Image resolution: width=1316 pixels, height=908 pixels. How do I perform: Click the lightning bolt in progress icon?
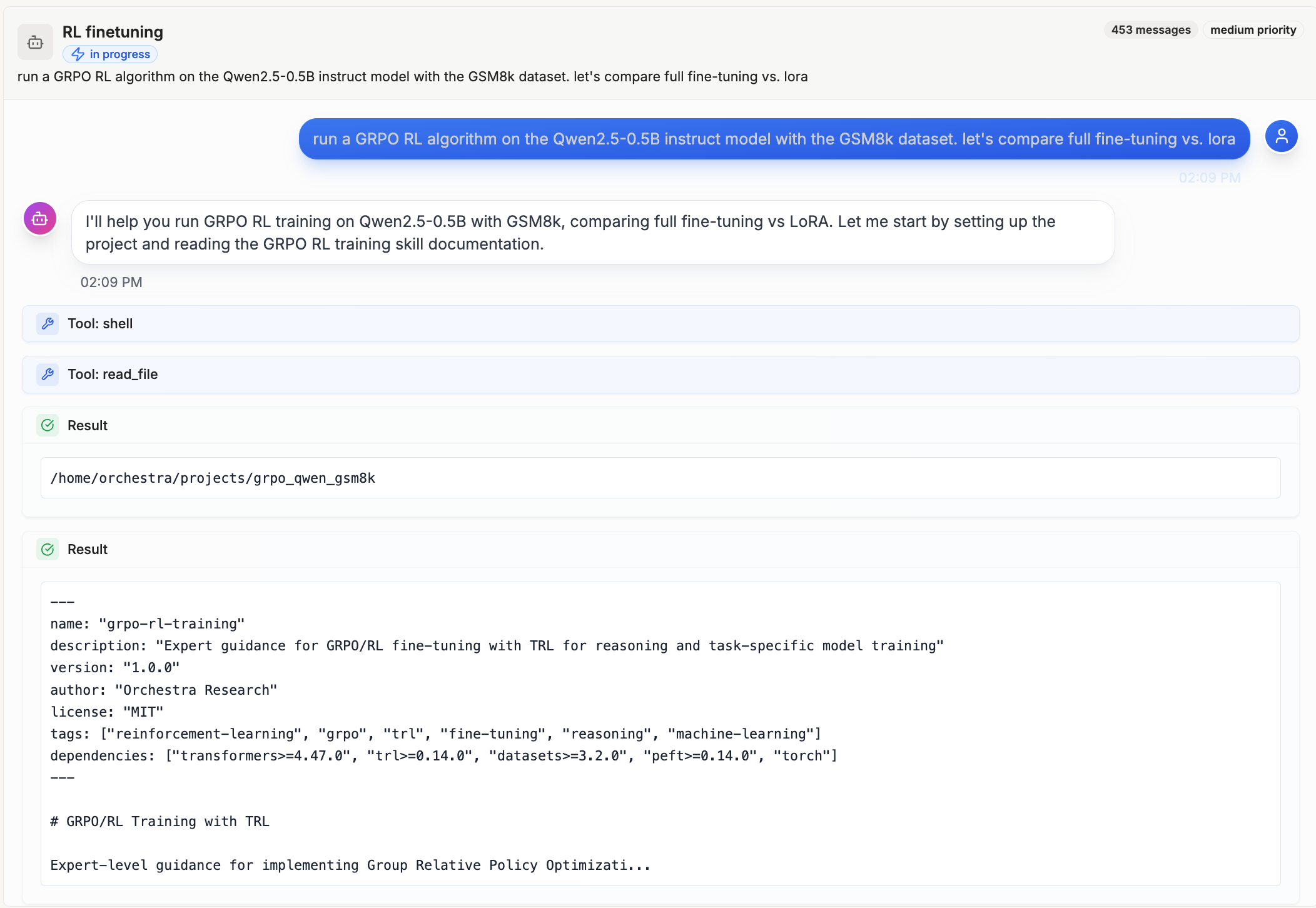[x=78, y=54]
